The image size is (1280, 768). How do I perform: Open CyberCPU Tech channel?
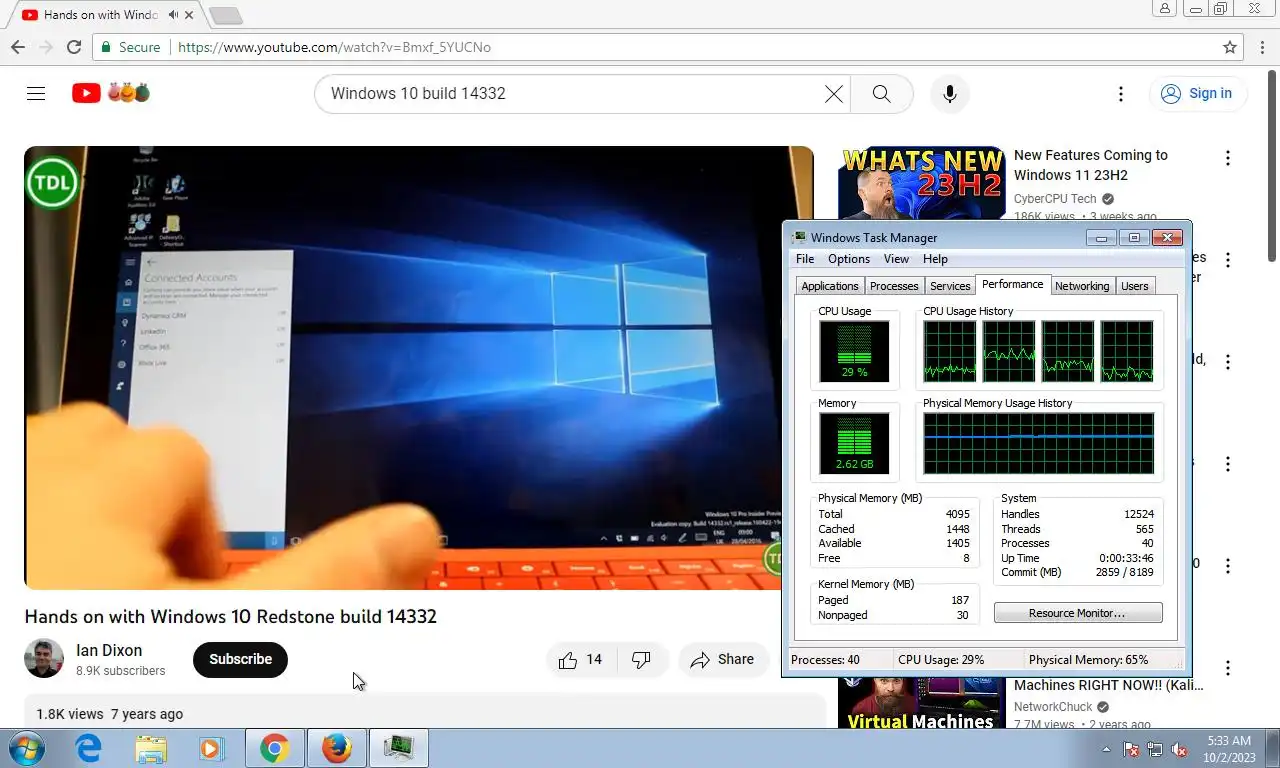click(1055, 199)
